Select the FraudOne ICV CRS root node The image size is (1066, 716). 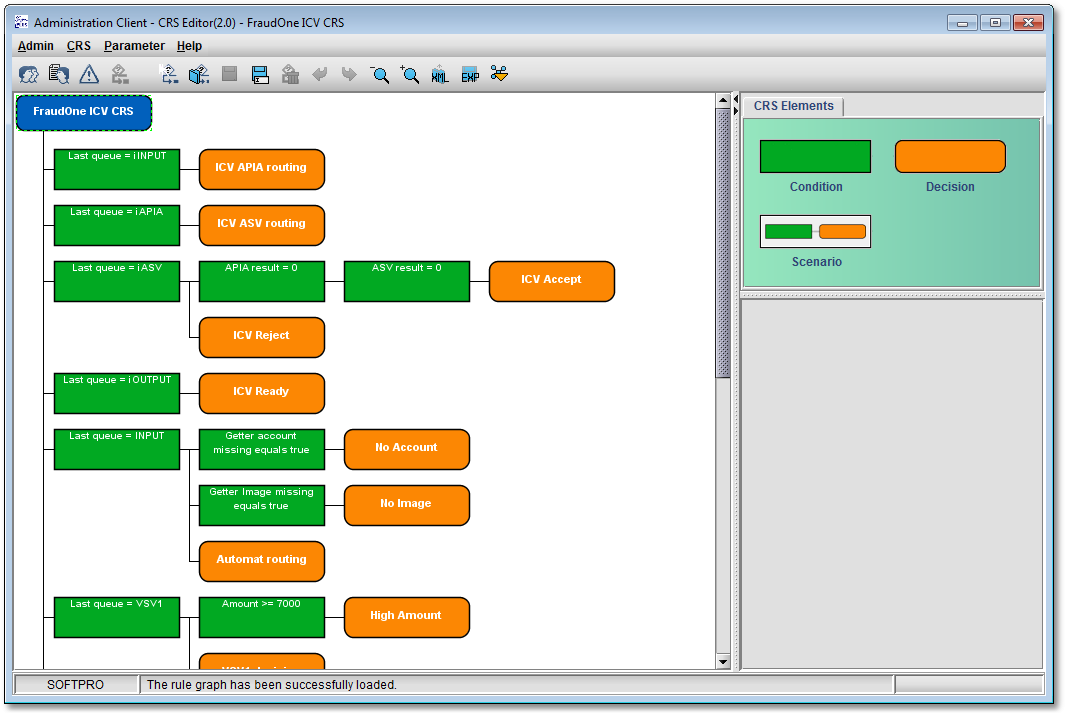tap(83, 112)
